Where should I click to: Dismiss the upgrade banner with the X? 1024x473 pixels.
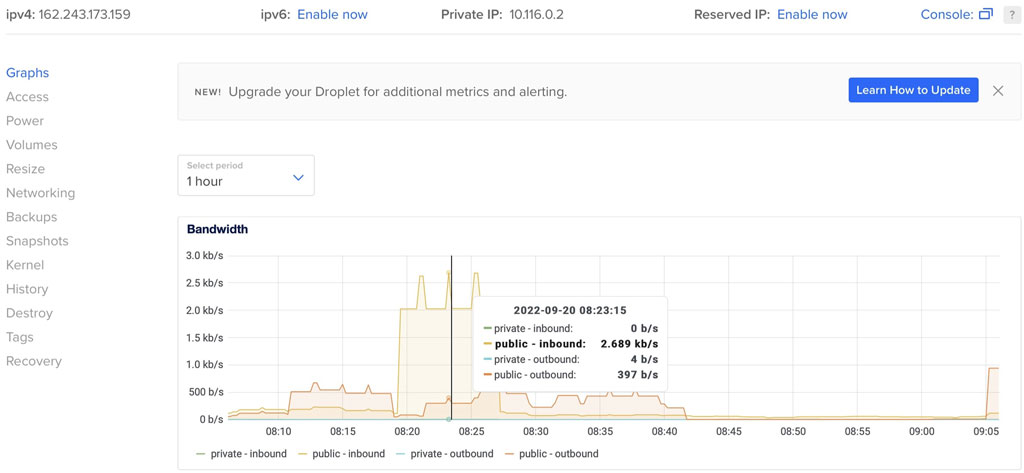(x=998, y=91)
